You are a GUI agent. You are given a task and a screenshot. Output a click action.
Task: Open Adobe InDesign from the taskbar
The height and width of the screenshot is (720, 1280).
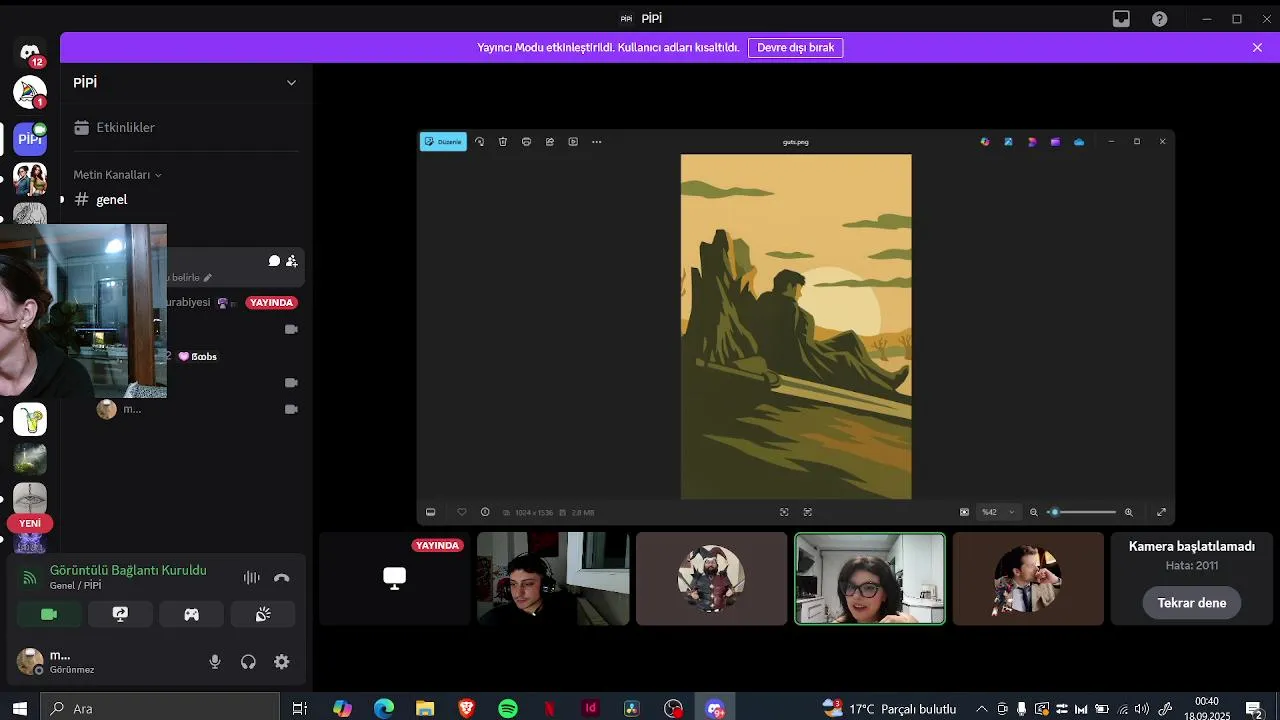pos(591,708)
